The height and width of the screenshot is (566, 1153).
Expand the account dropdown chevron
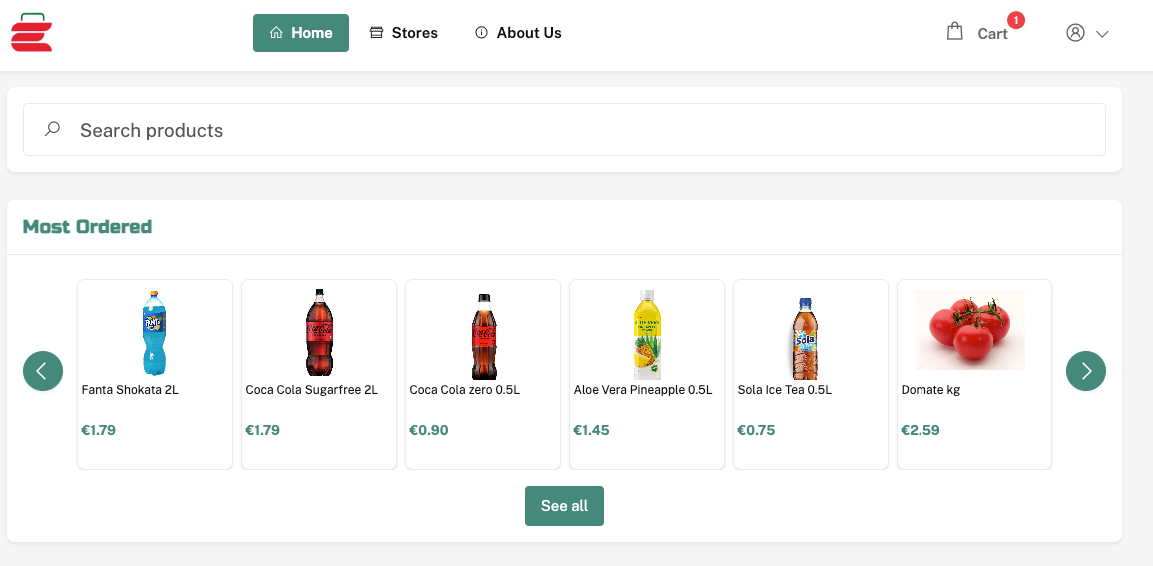1103,34
